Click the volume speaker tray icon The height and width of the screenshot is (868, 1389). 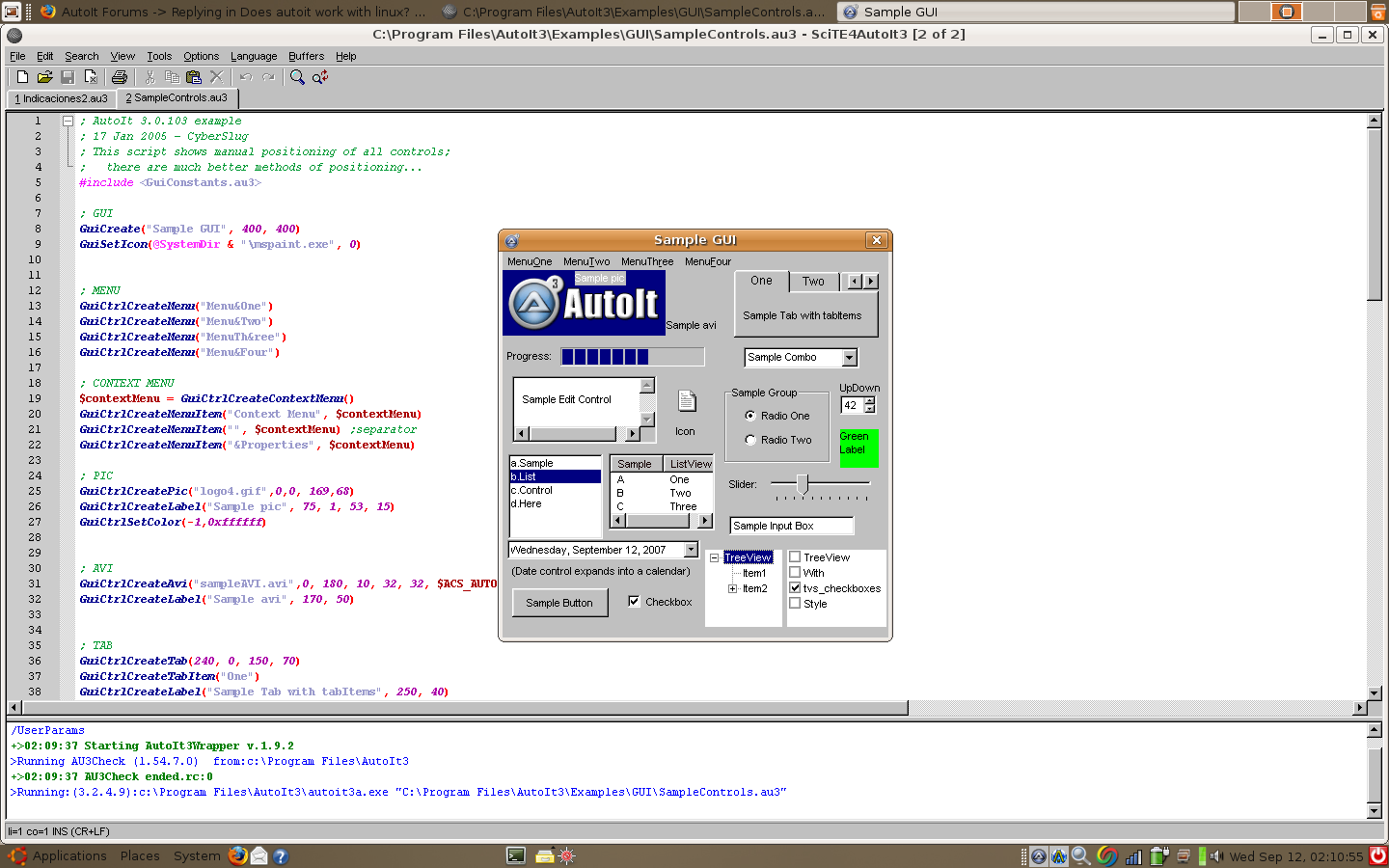(x=1216, y=855)
